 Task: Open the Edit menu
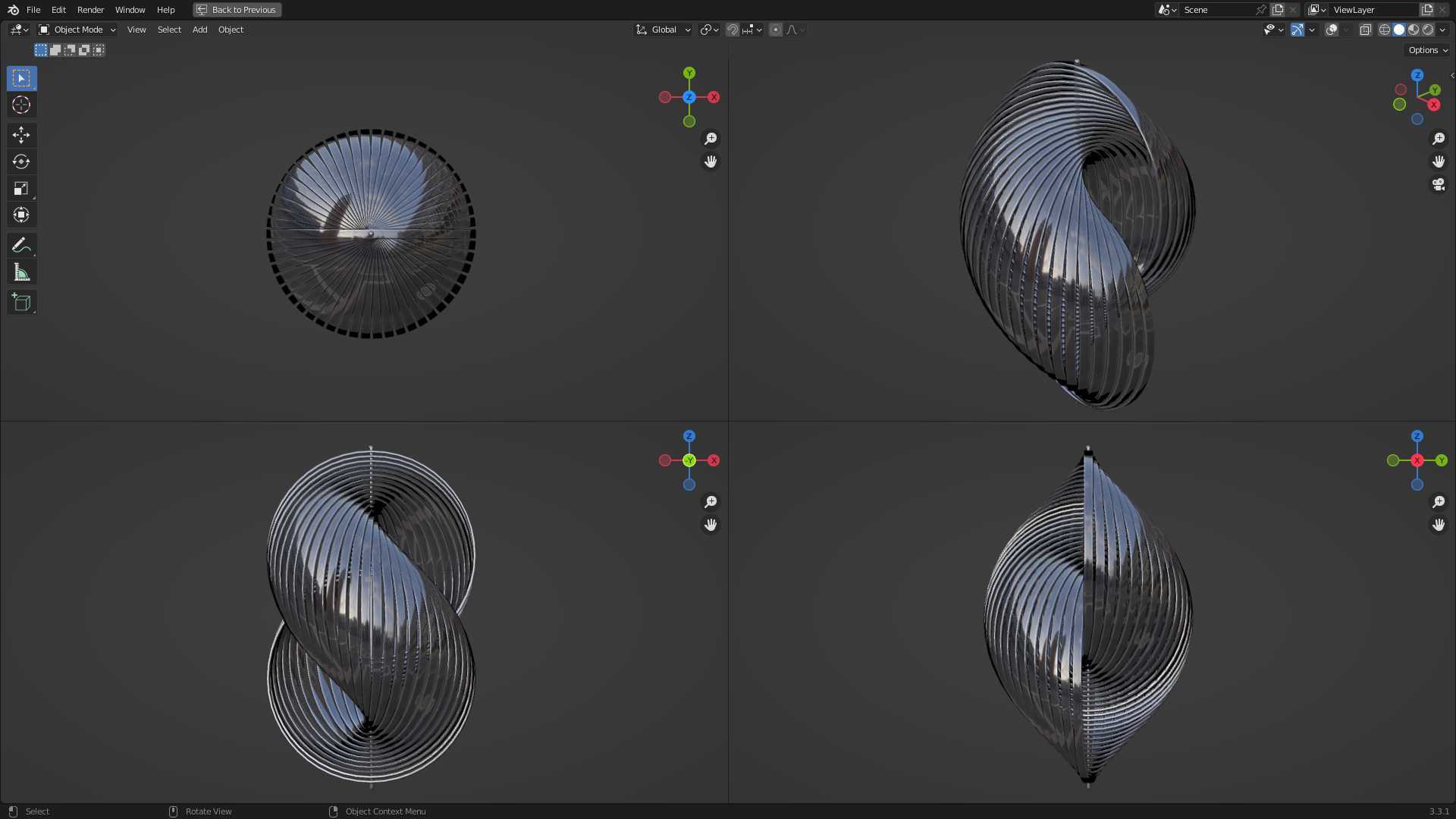(58, 10)
